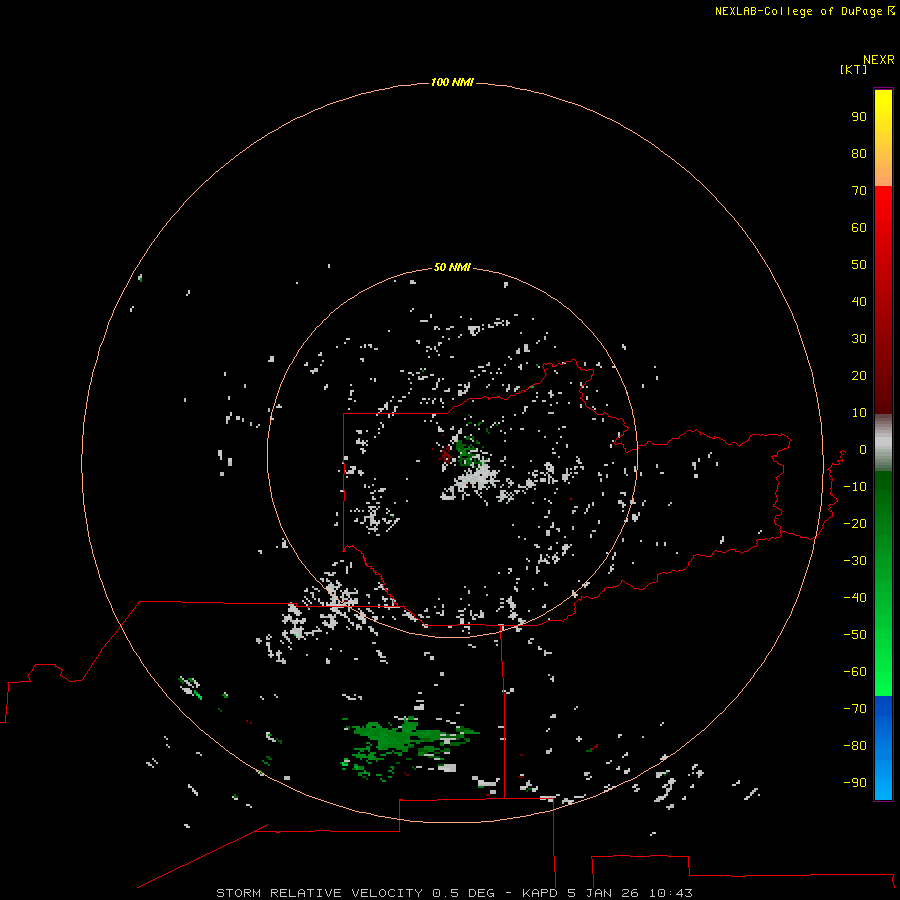Click the NEXR label above color scale
Screen dimensions: 900x900
pos(878,60)
